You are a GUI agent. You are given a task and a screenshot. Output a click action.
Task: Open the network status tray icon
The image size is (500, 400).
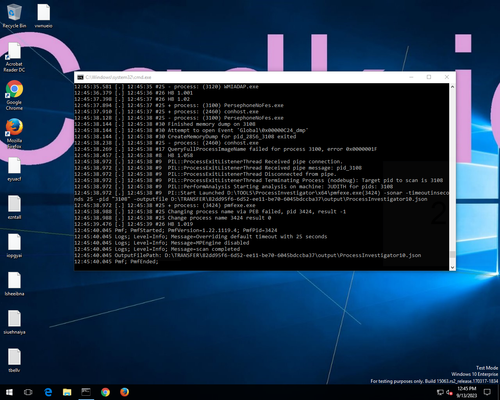[x=440, y=392]
